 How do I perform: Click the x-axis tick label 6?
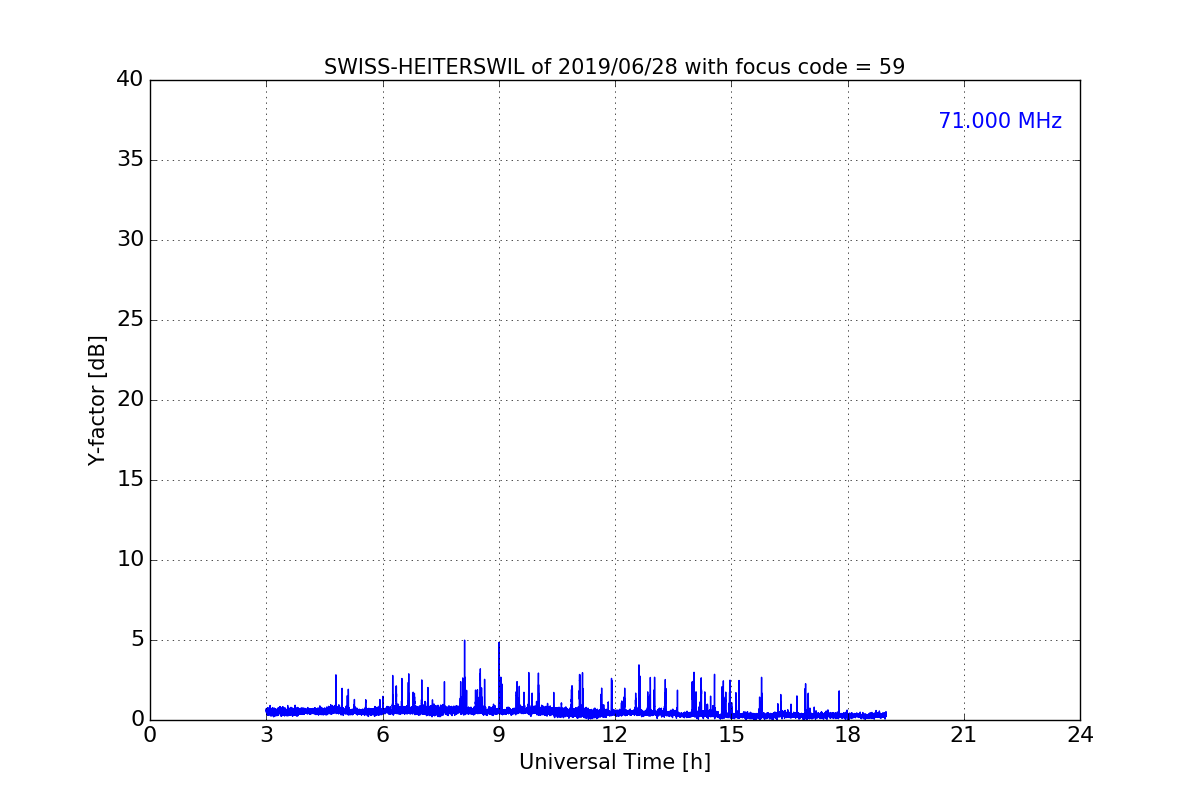click(382, 734)
